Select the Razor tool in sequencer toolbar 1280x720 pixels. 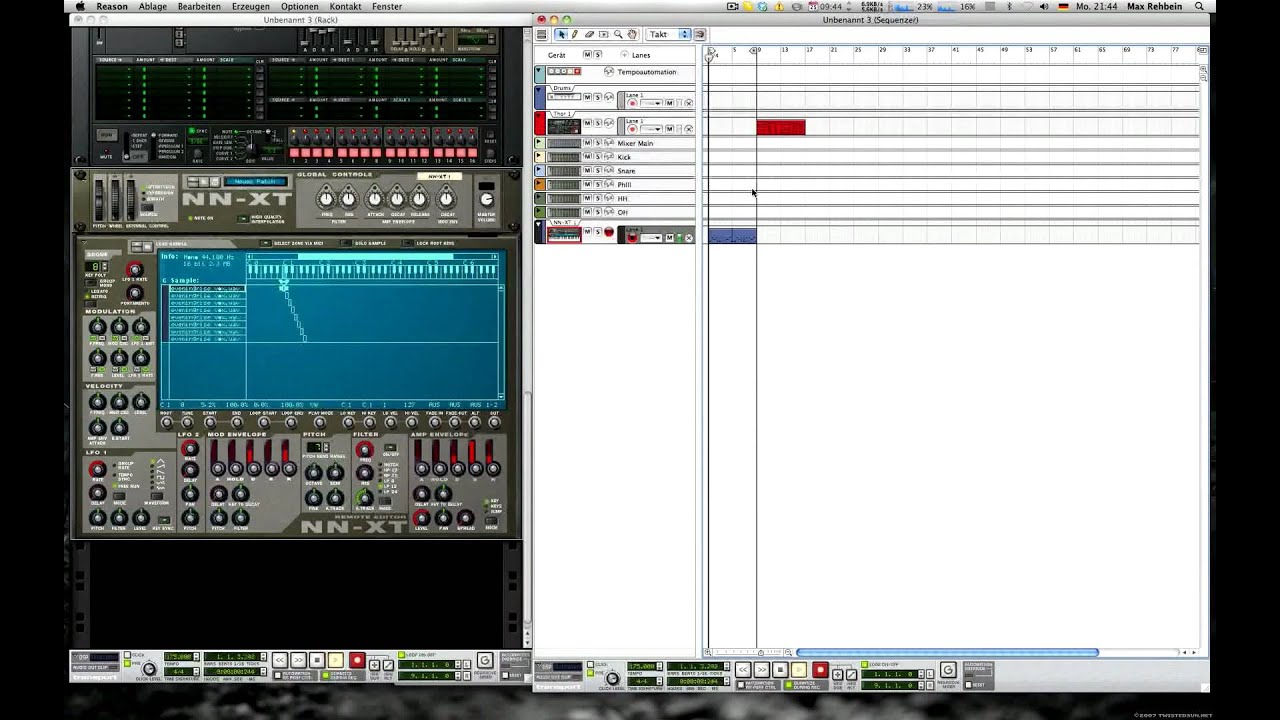[x=603, y=34]
